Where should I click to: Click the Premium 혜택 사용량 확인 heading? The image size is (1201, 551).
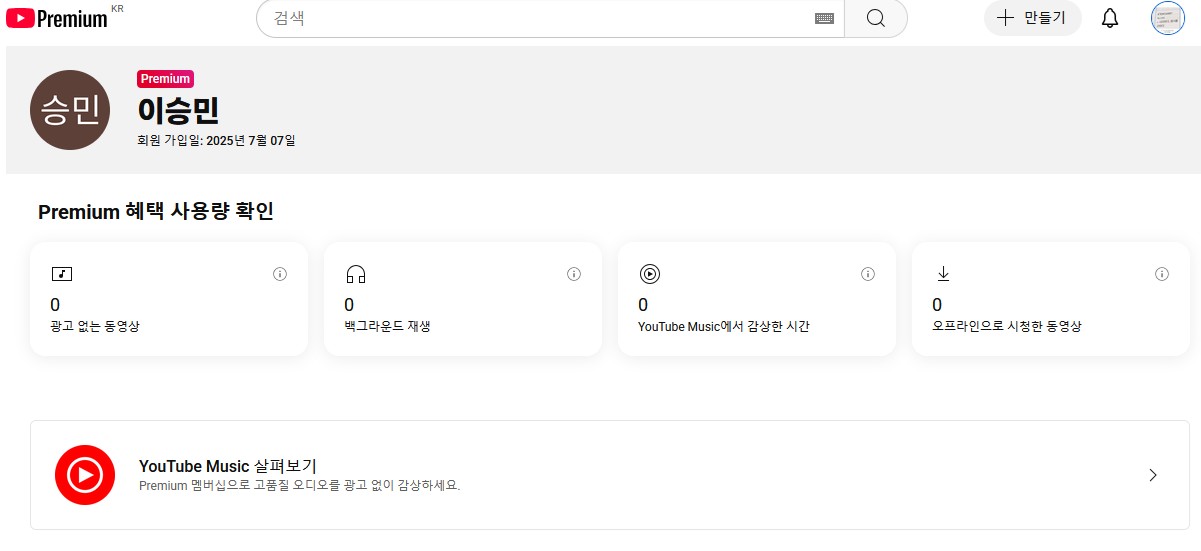click(x=156, y=211)
